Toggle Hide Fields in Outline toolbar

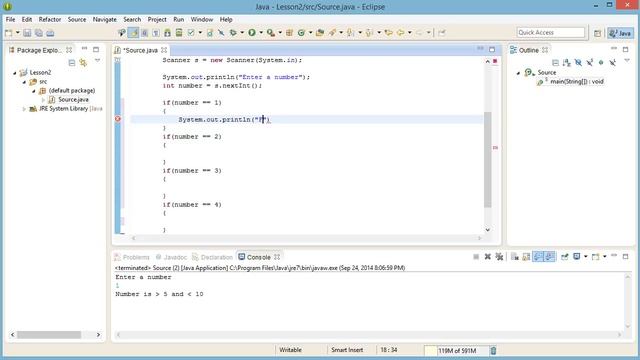pos(578,62)
